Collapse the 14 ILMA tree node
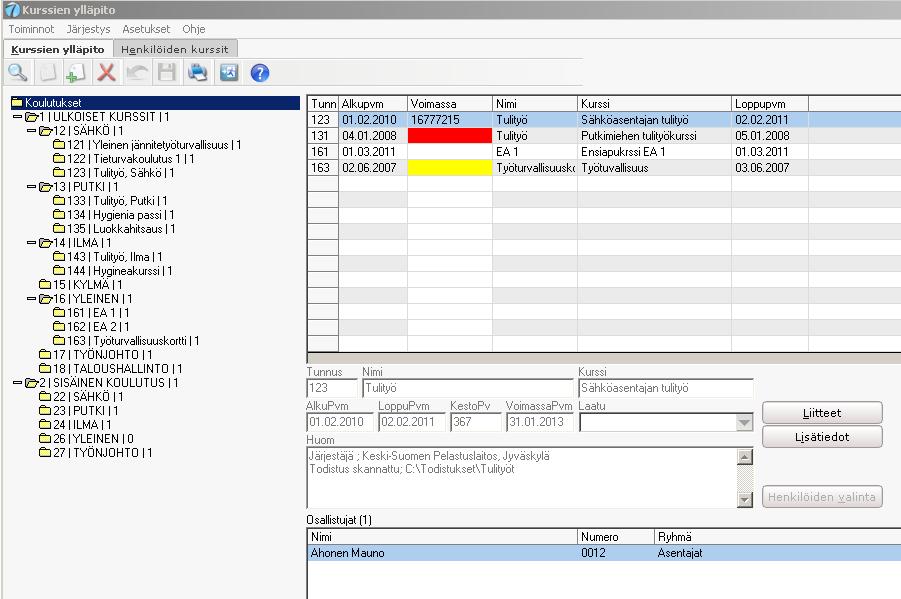Image resolution: width=901 pixels, height=599 pixels. pyautogui.click(x=31, y=243)
